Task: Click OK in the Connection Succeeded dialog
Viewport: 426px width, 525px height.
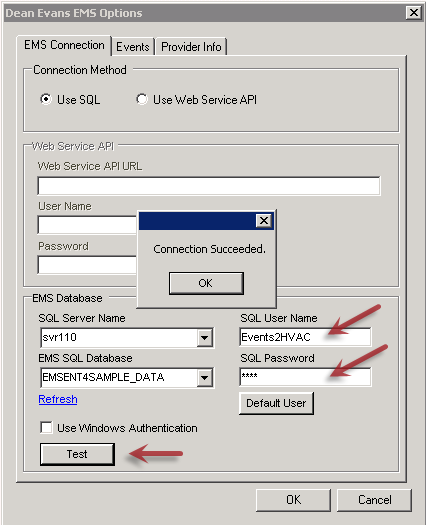Action: [x=206, y=283]
